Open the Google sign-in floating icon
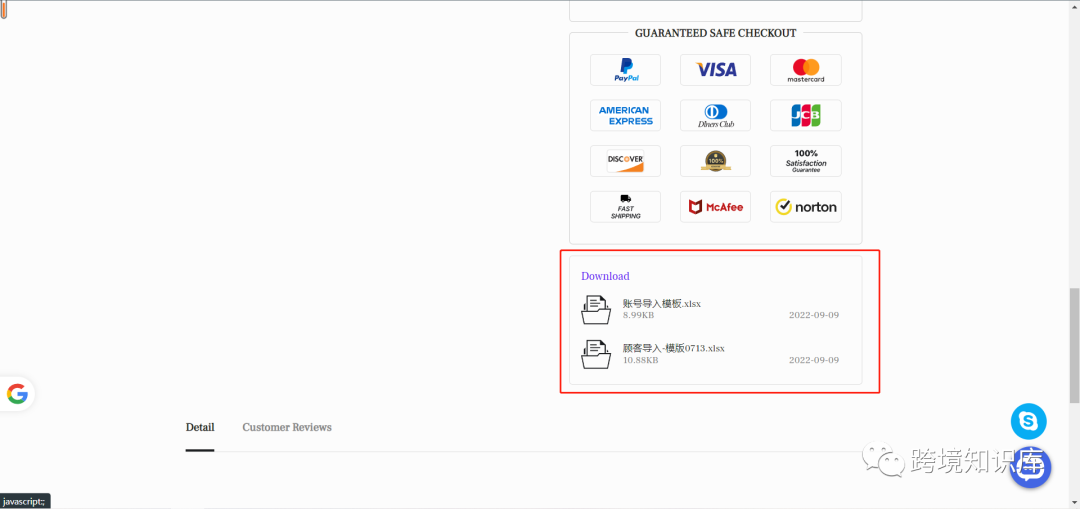 pos(17,394)
